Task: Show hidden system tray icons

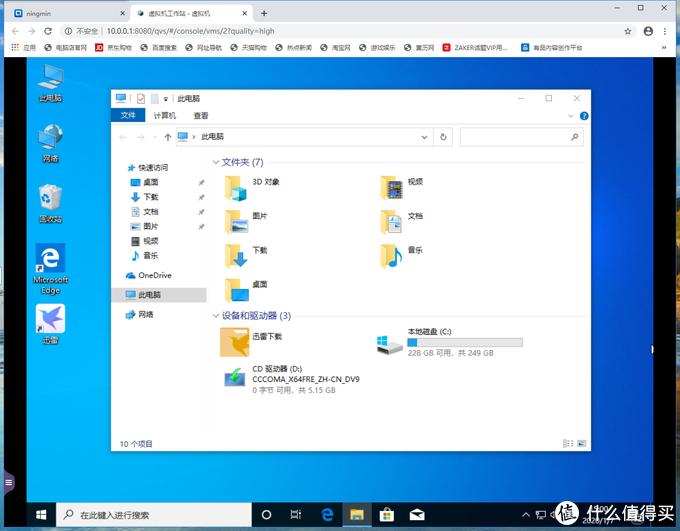Action: tap(526, 515)
